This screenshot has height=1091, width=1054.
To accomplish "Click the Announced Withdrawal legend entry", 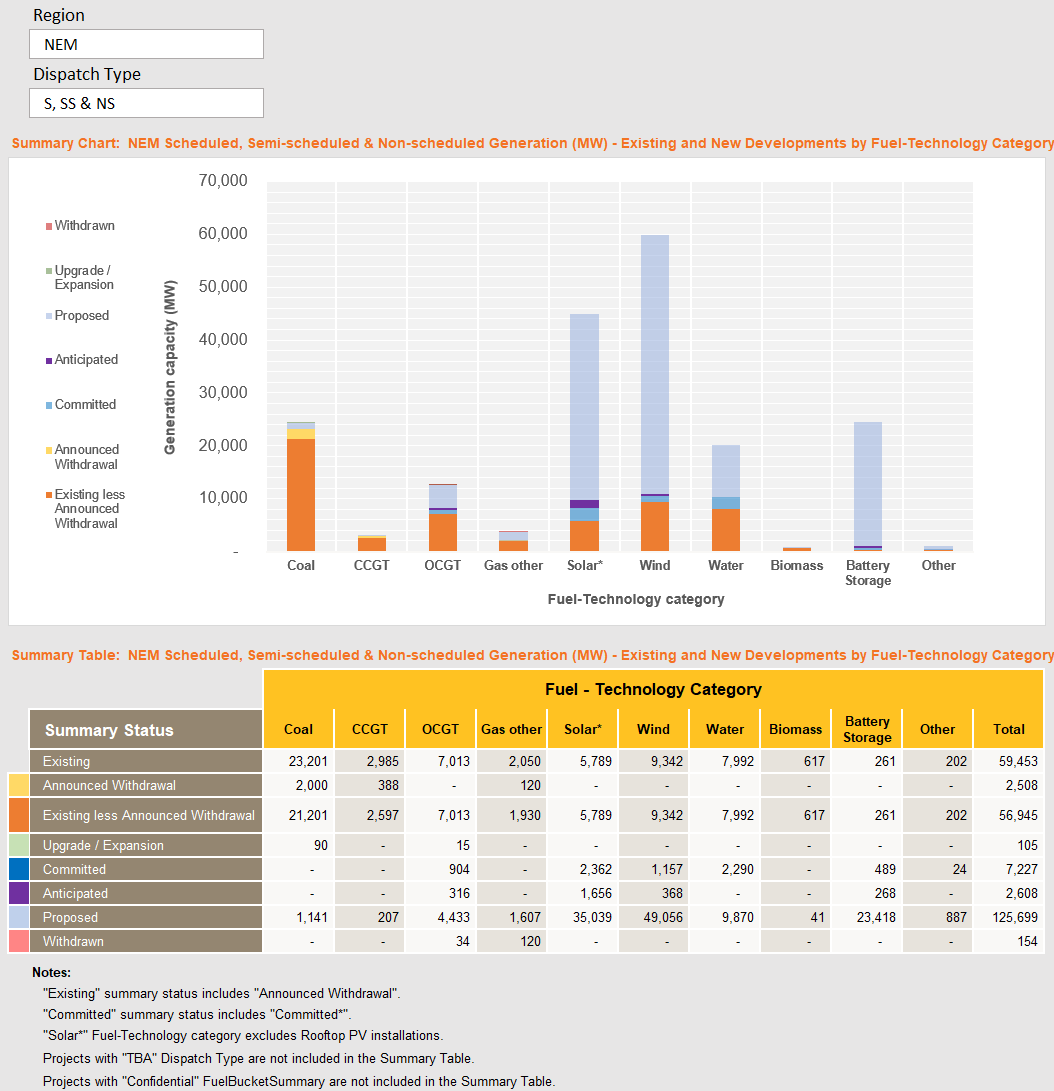I will pos(86,457).
